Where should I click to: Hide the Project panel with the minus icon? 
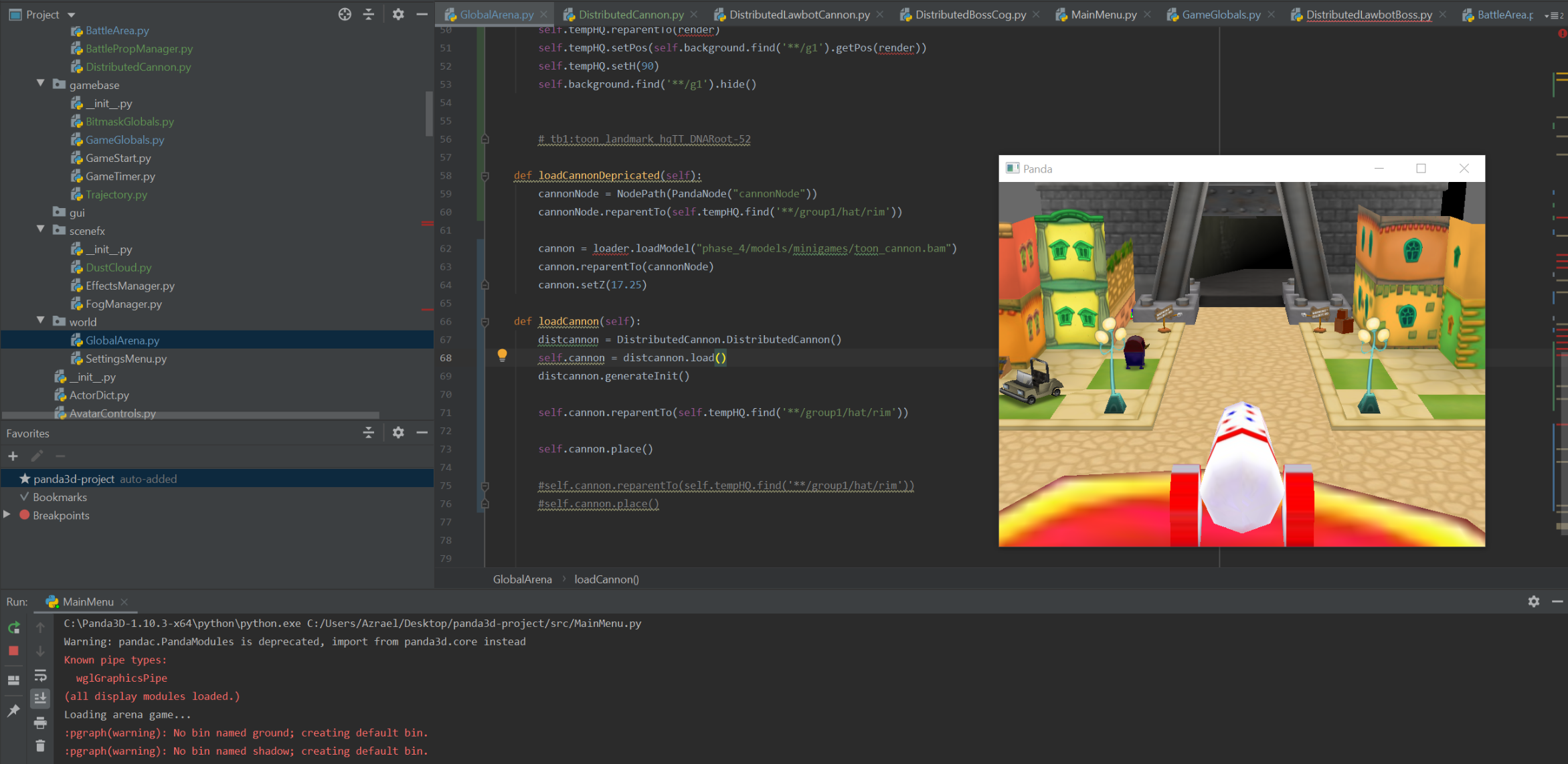click(x=422, y=14)
